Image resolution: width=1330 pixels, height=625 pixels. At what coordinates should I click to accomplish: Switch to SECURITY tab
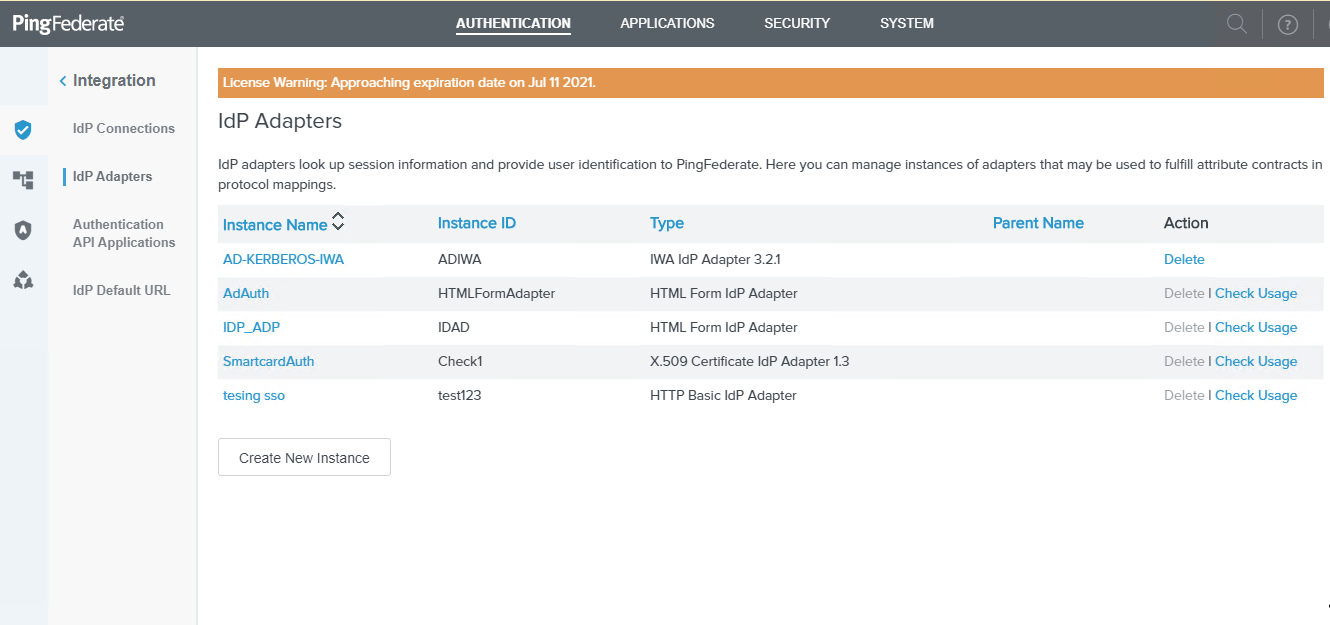pyautogui.click(x=797, y=23)
